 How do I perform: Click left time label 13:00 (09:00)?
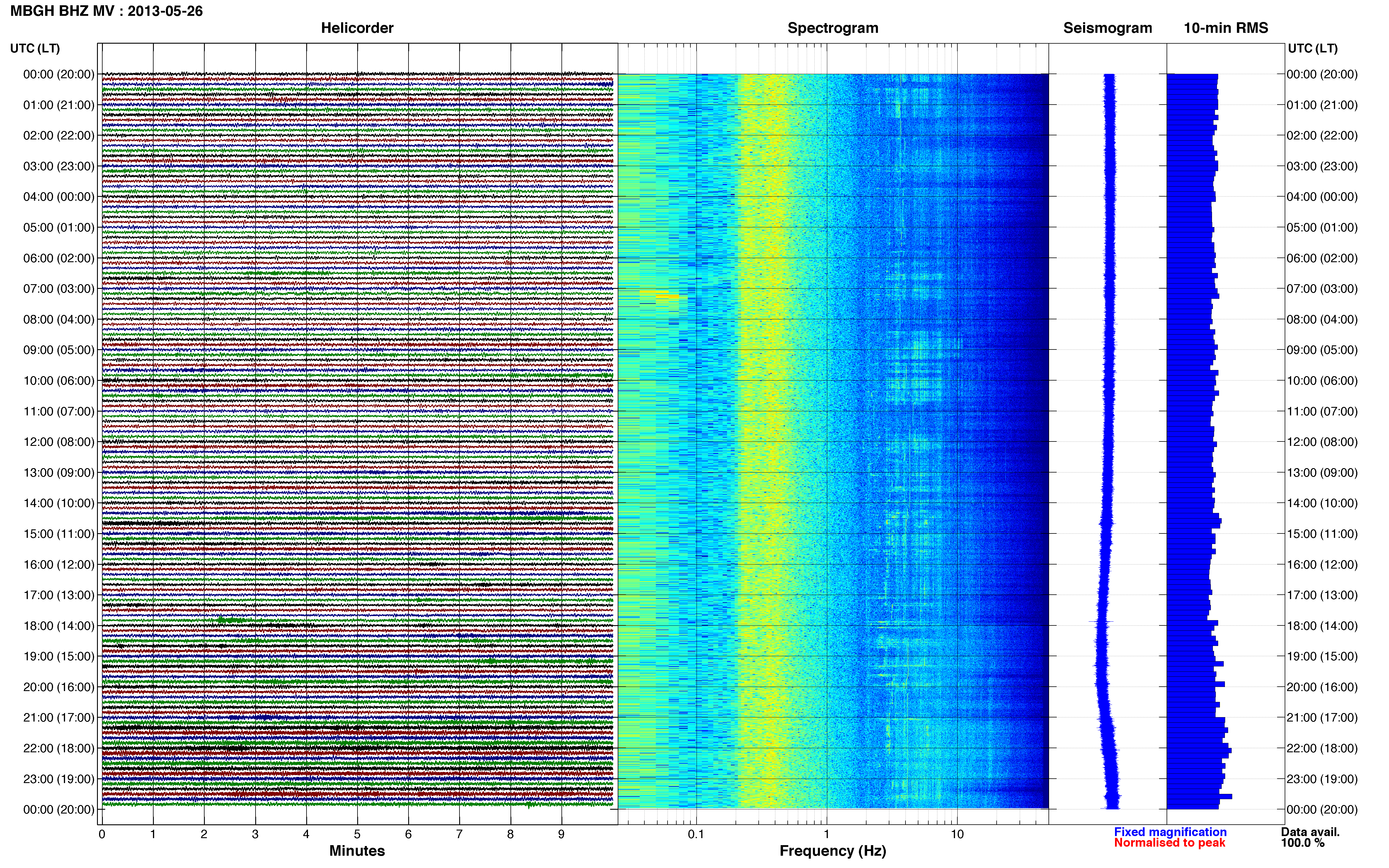(59, 473)
